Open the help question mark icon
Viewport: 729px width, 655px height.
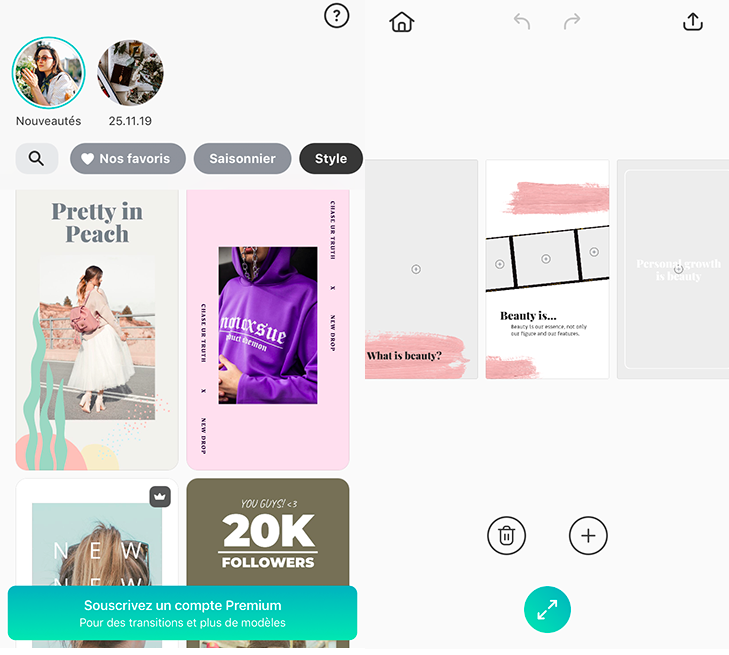337,15
